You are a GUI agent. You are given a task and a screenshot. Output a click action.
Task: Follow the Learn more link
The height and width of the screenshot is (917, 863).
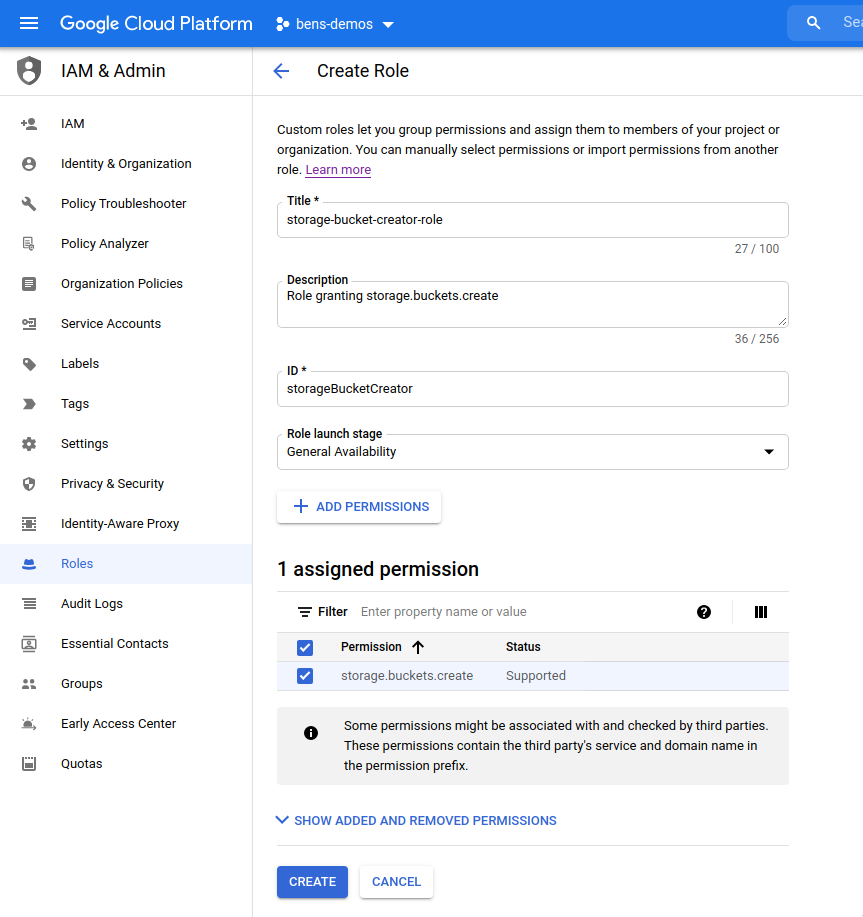pyautogui.click(x=338, y=170)
